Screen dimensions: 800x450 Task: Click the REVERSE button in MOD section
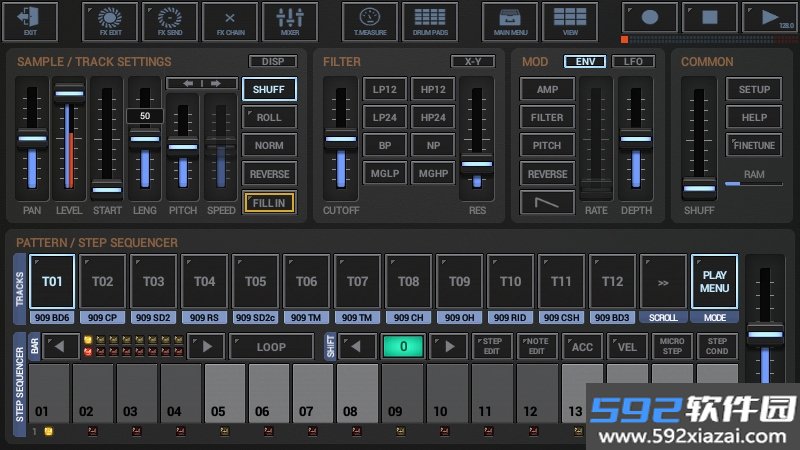pos(547,174)
